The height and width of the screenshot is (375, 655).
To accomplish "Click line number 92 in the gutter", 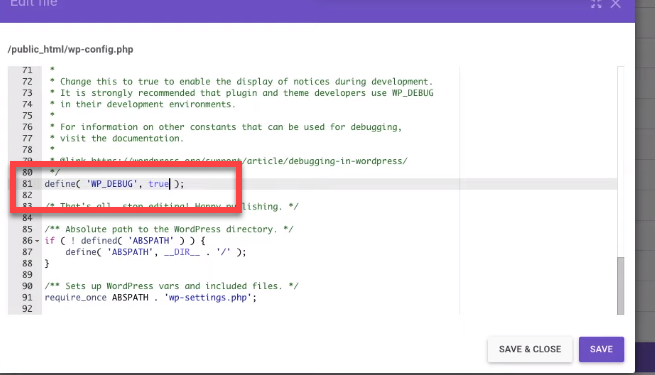I will 27,309.
